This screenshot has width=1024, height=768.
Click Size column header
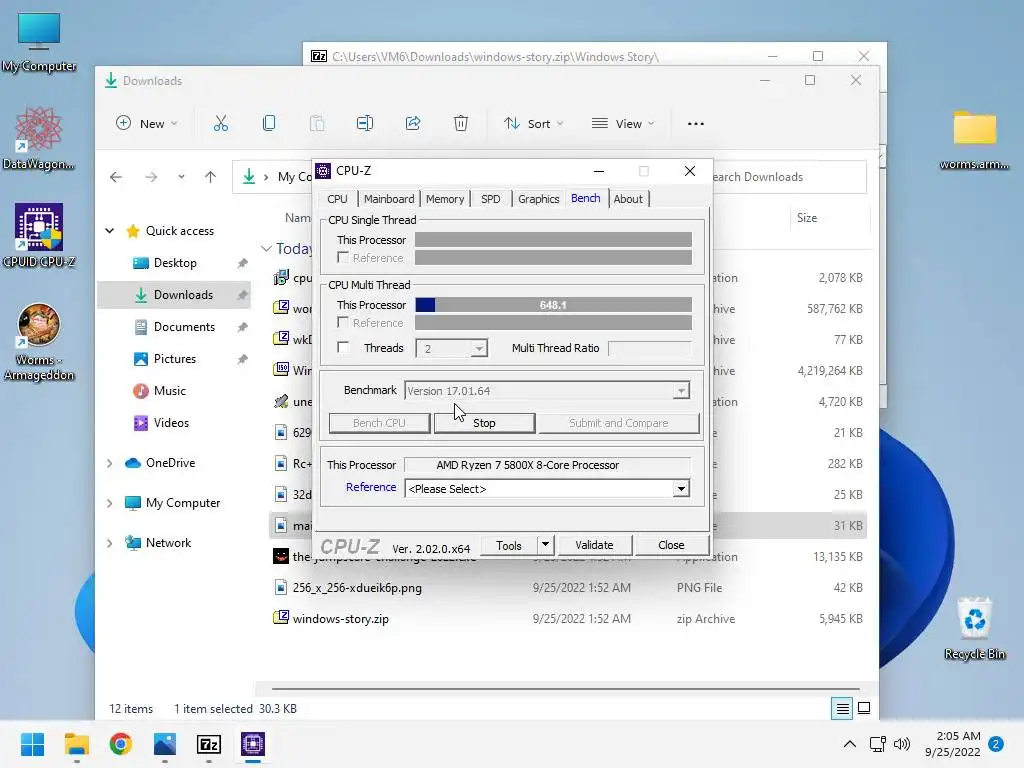[831, 217]
